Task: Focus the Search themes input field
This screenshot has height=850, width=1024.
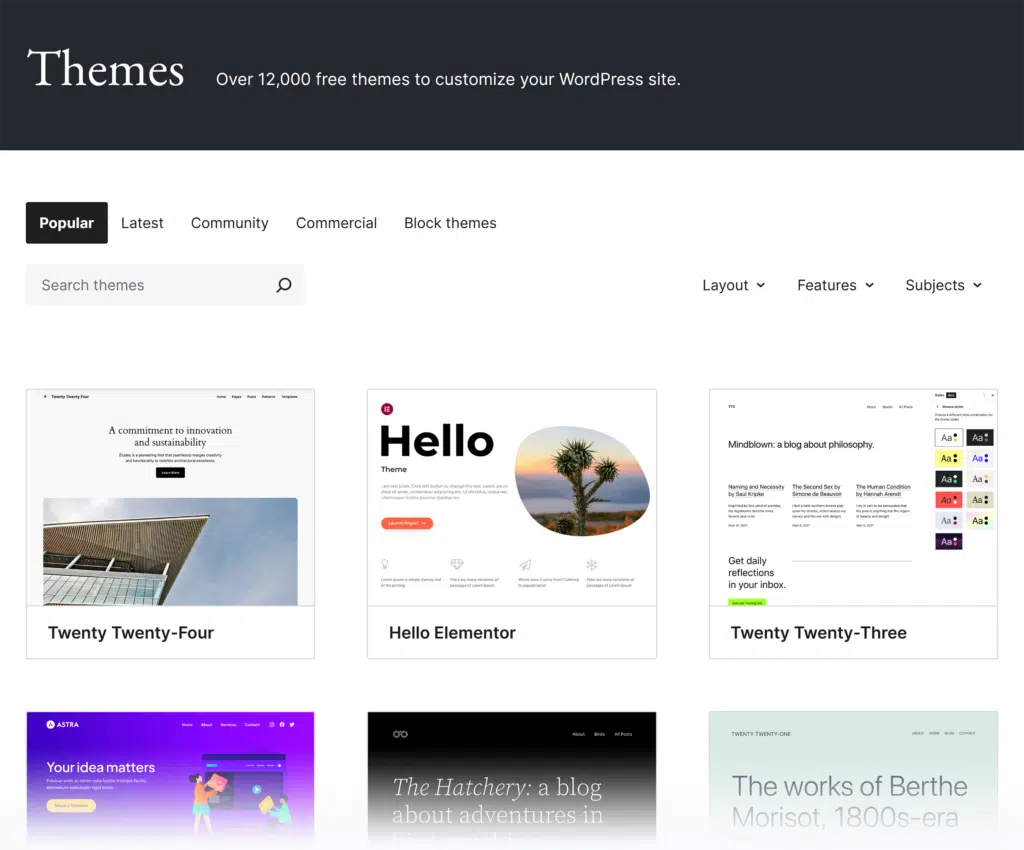Action: coord(150,285)
